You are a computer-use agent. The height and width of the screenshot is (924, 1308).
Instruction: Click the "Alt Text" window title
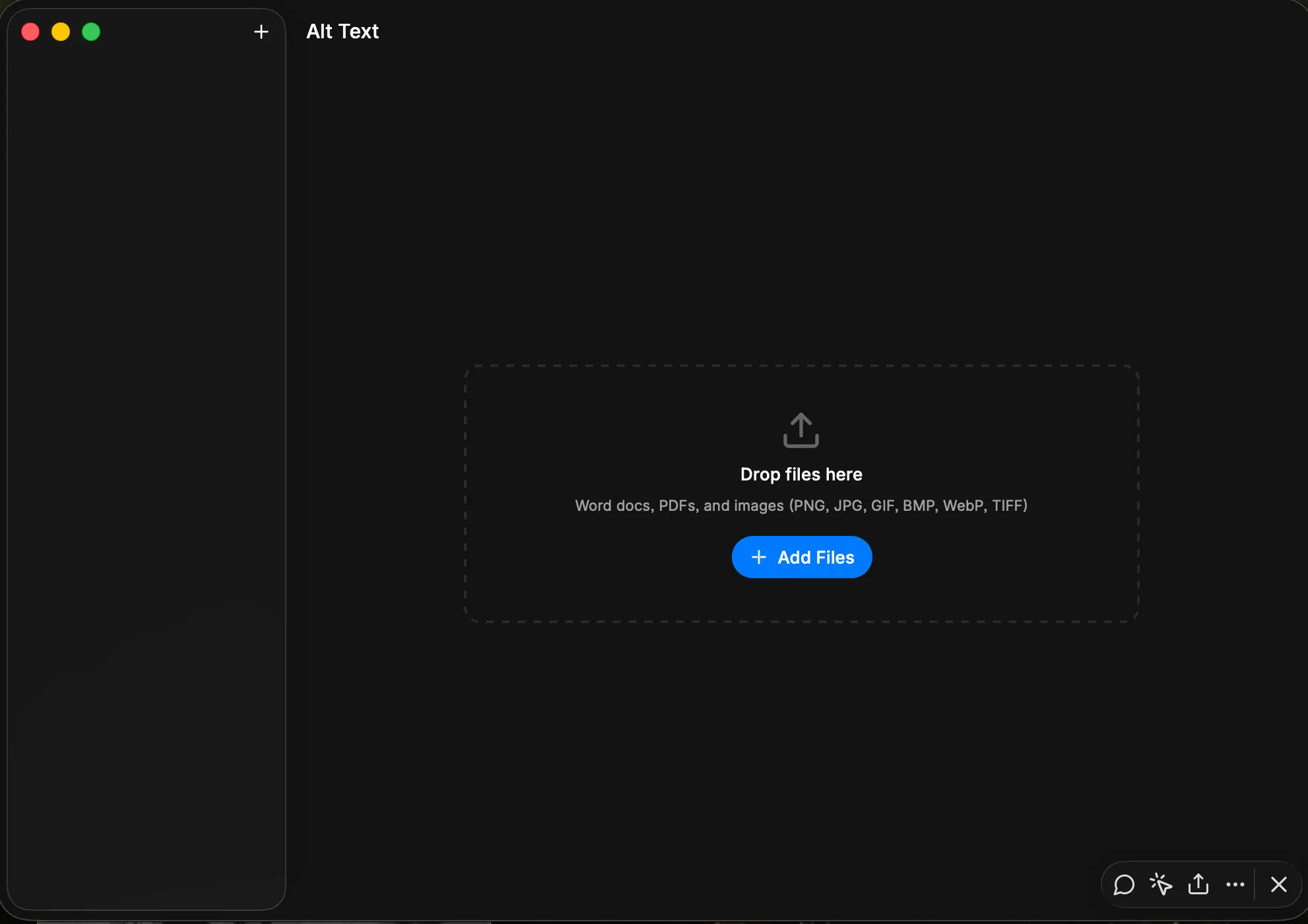click(343, 31)
